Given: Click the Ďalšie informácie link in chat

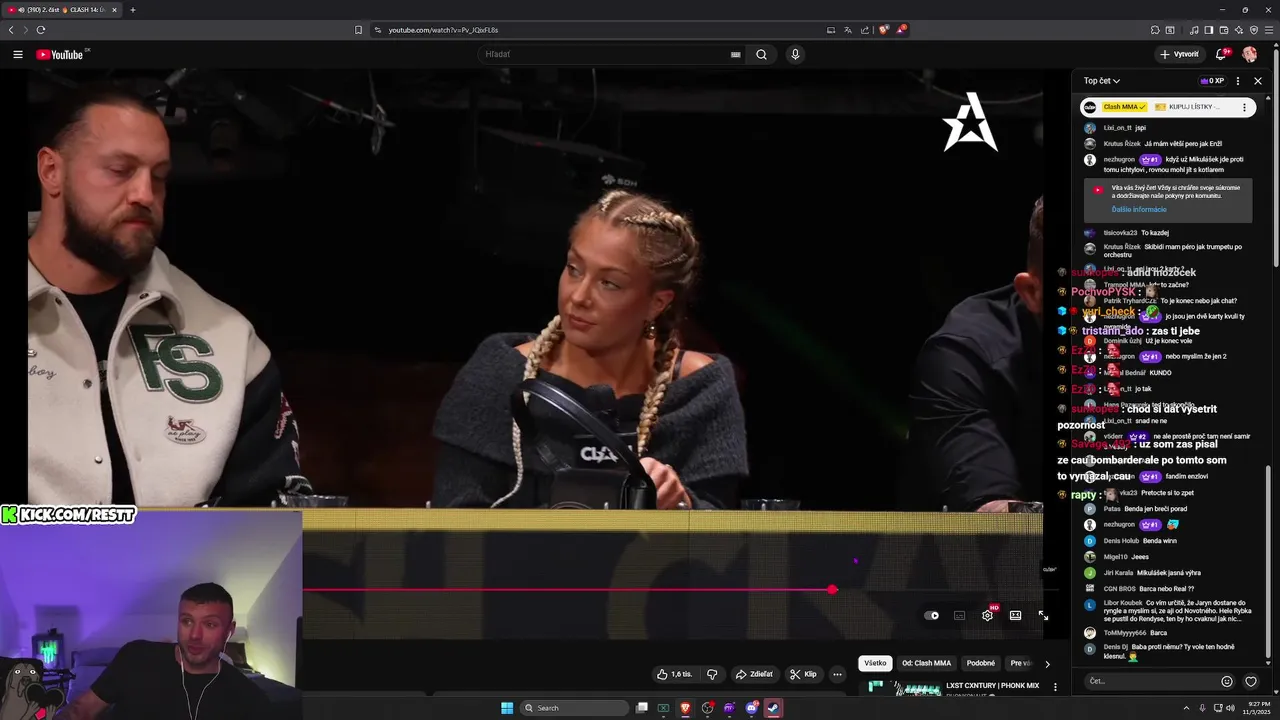Looking at the screenshot, I should point(1139,210).
